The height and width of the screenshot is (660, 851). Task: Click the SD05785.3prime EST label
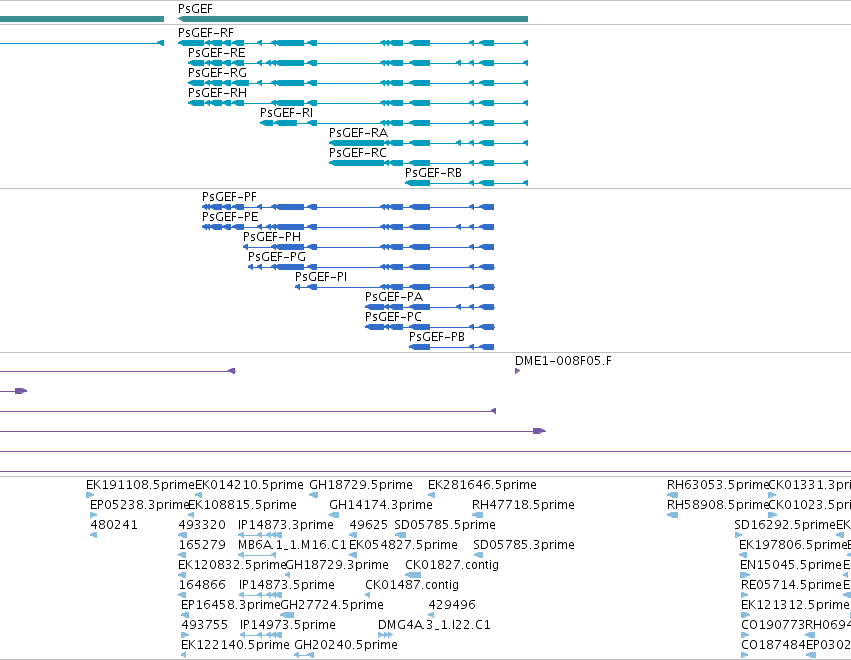click(x=524, y=544)
